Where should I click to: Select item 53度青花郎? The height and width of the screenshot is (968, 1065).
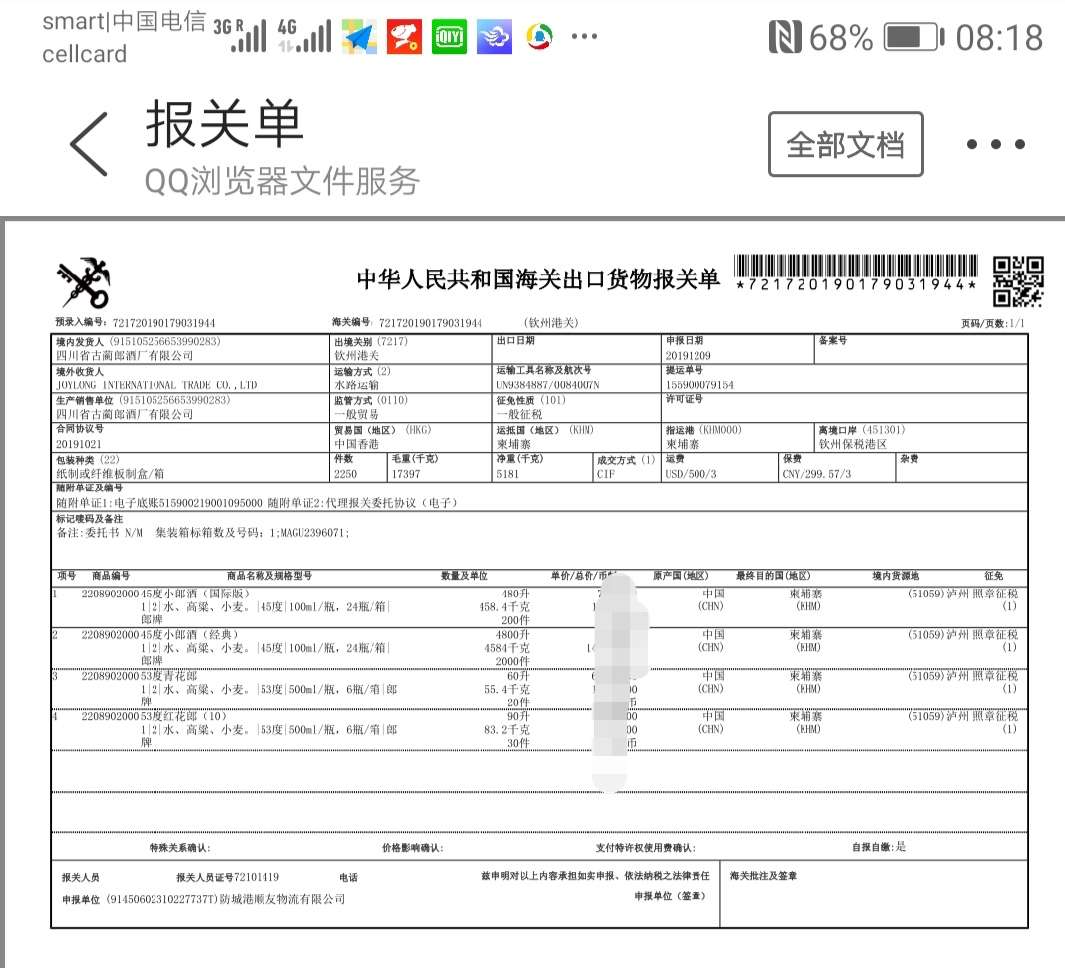(169, 676)
